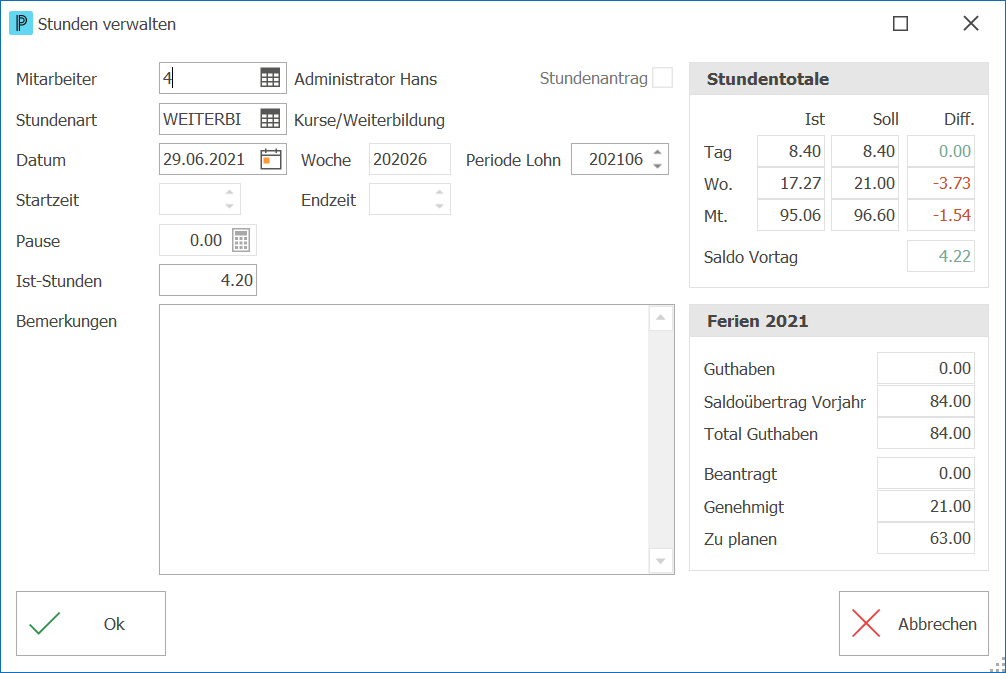
Task: Click the Stundentotale panel header
Action: (839, 79)
